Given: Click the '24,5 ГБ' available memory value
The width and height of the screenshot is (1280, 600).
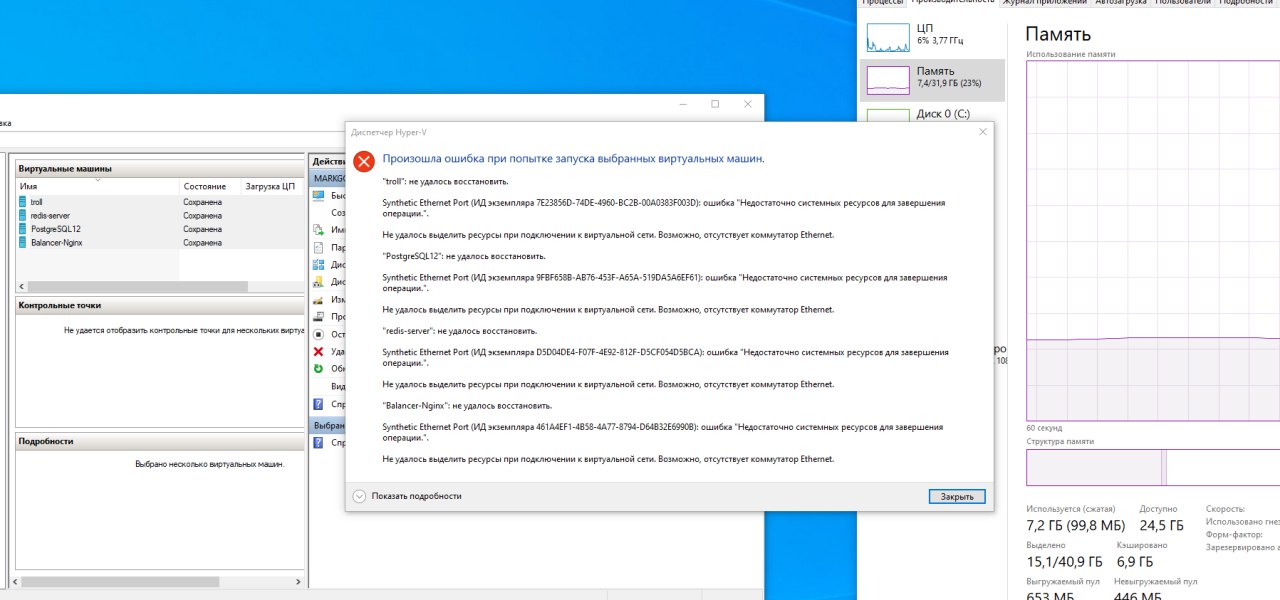Looking at the screenshot, I should (x=1161, y=525).
